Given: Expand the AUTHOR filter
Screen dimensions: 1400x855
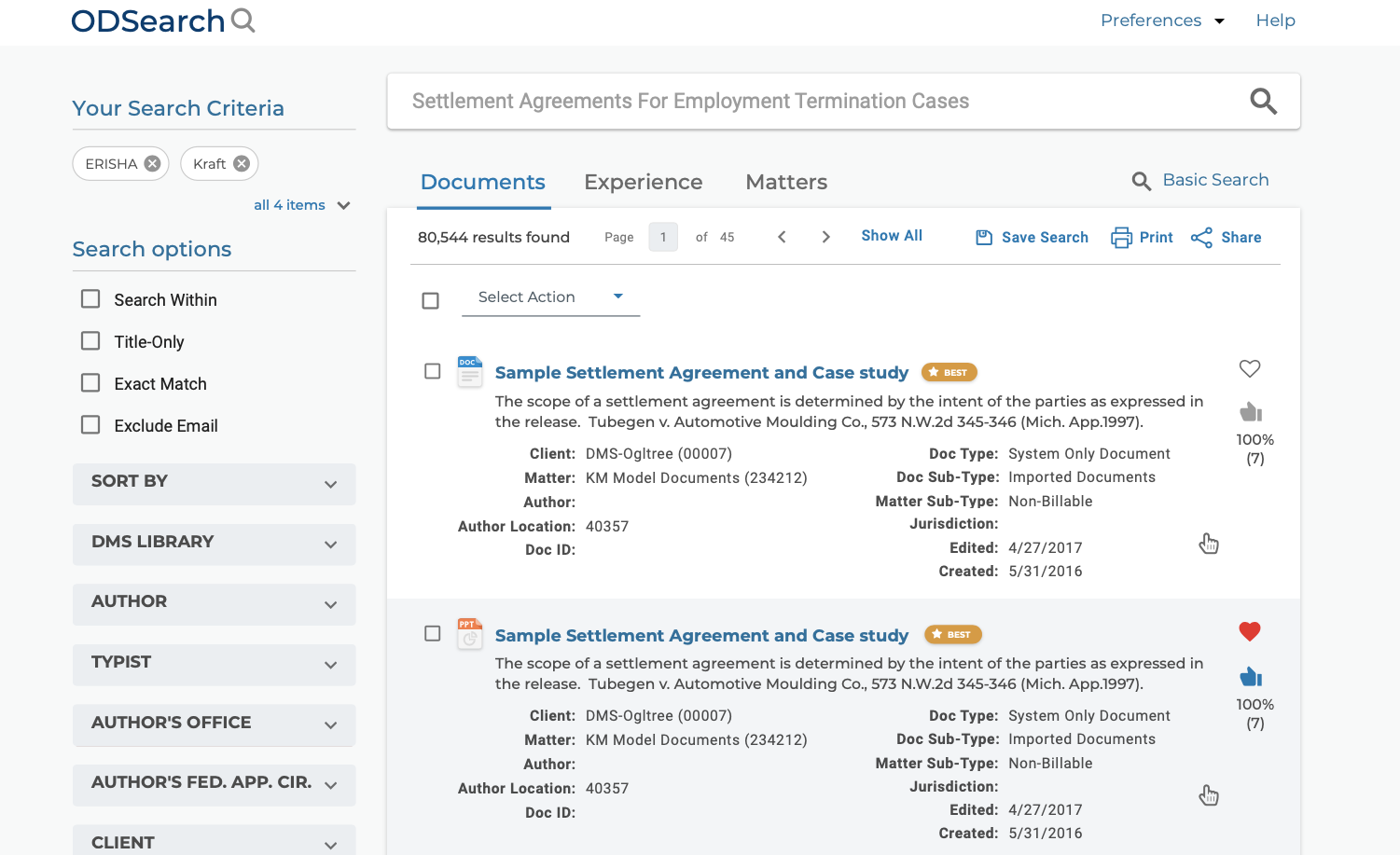Looking at the screenshot, I should [214, 604].
